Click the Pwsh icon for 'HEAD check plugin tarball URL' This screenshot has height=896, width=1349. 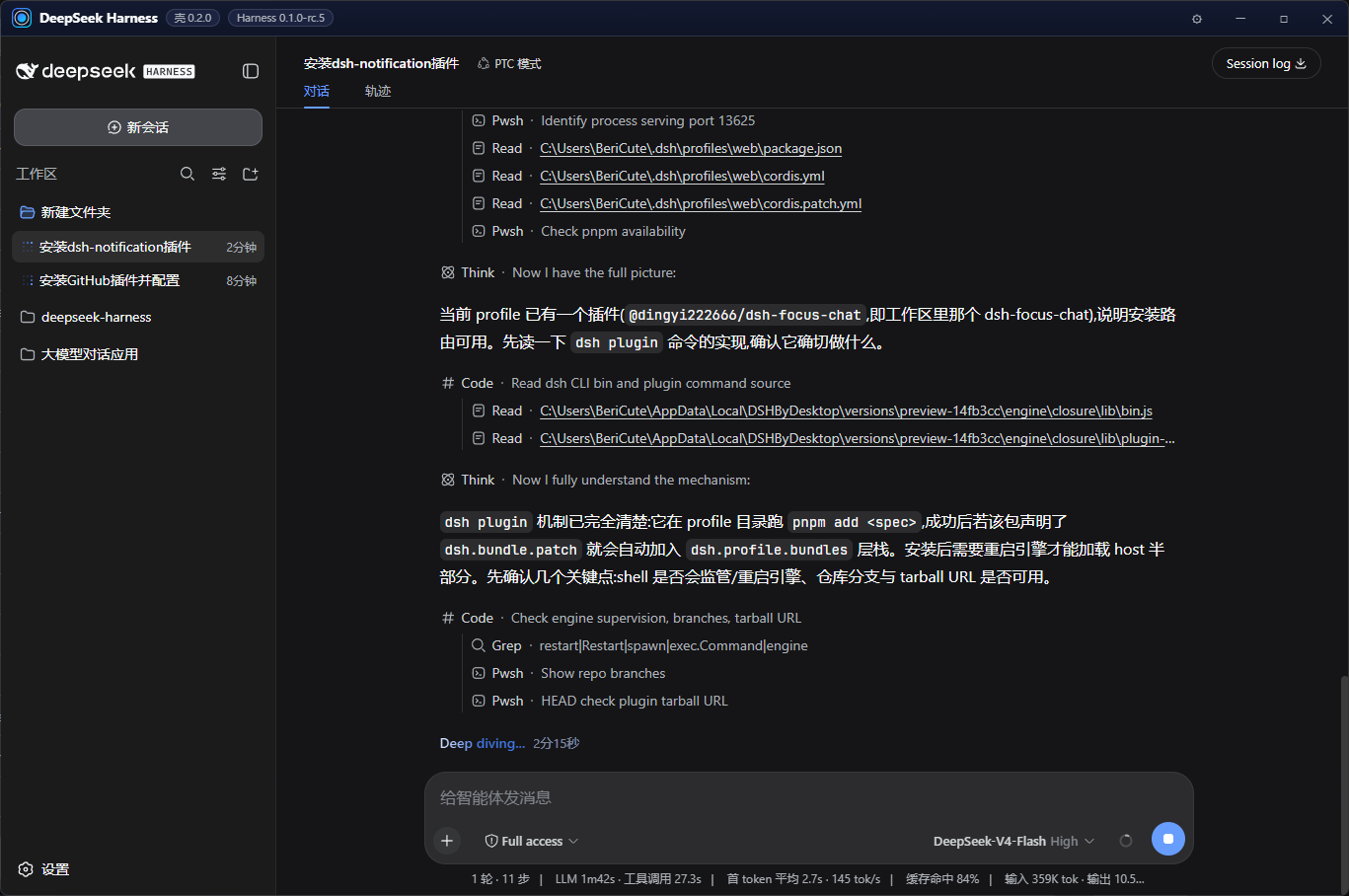pyautogui.click(x=479, y=701)
